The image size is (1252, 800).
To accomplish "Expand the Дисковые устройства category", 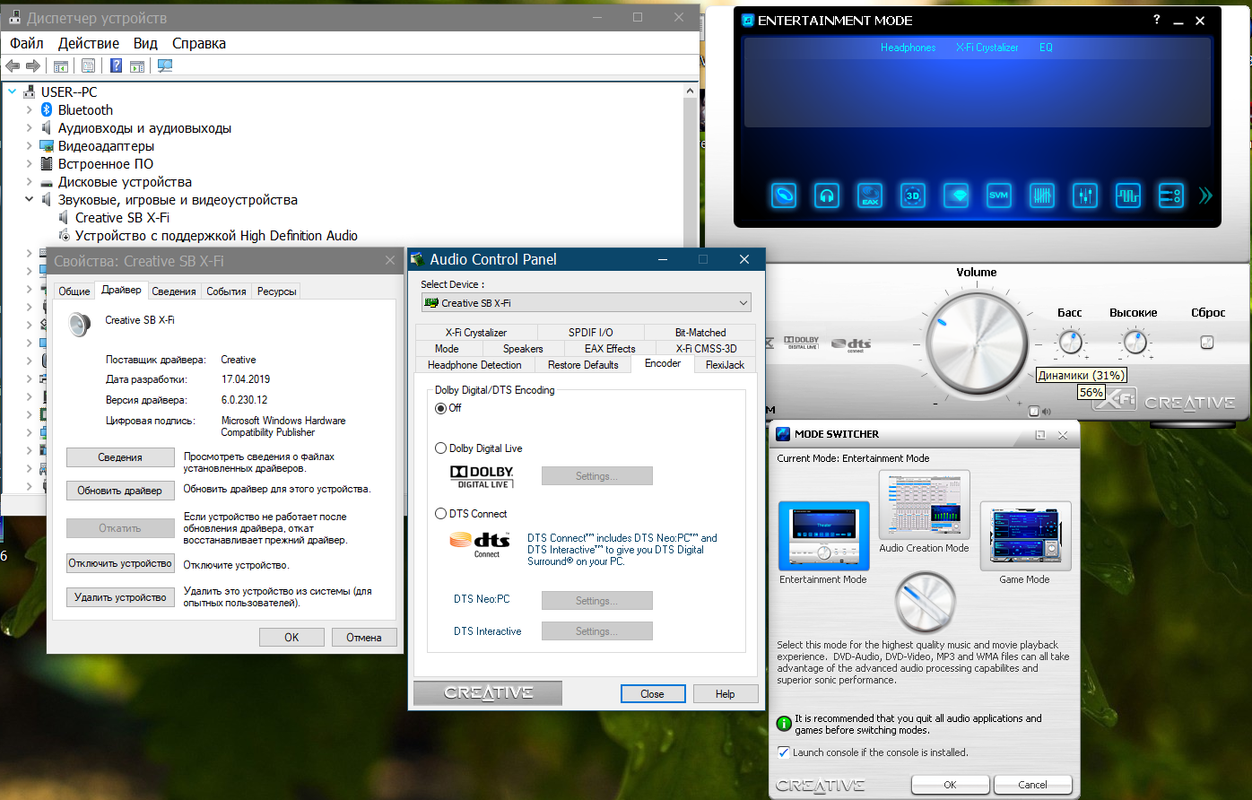I will [x=30, y=182].
